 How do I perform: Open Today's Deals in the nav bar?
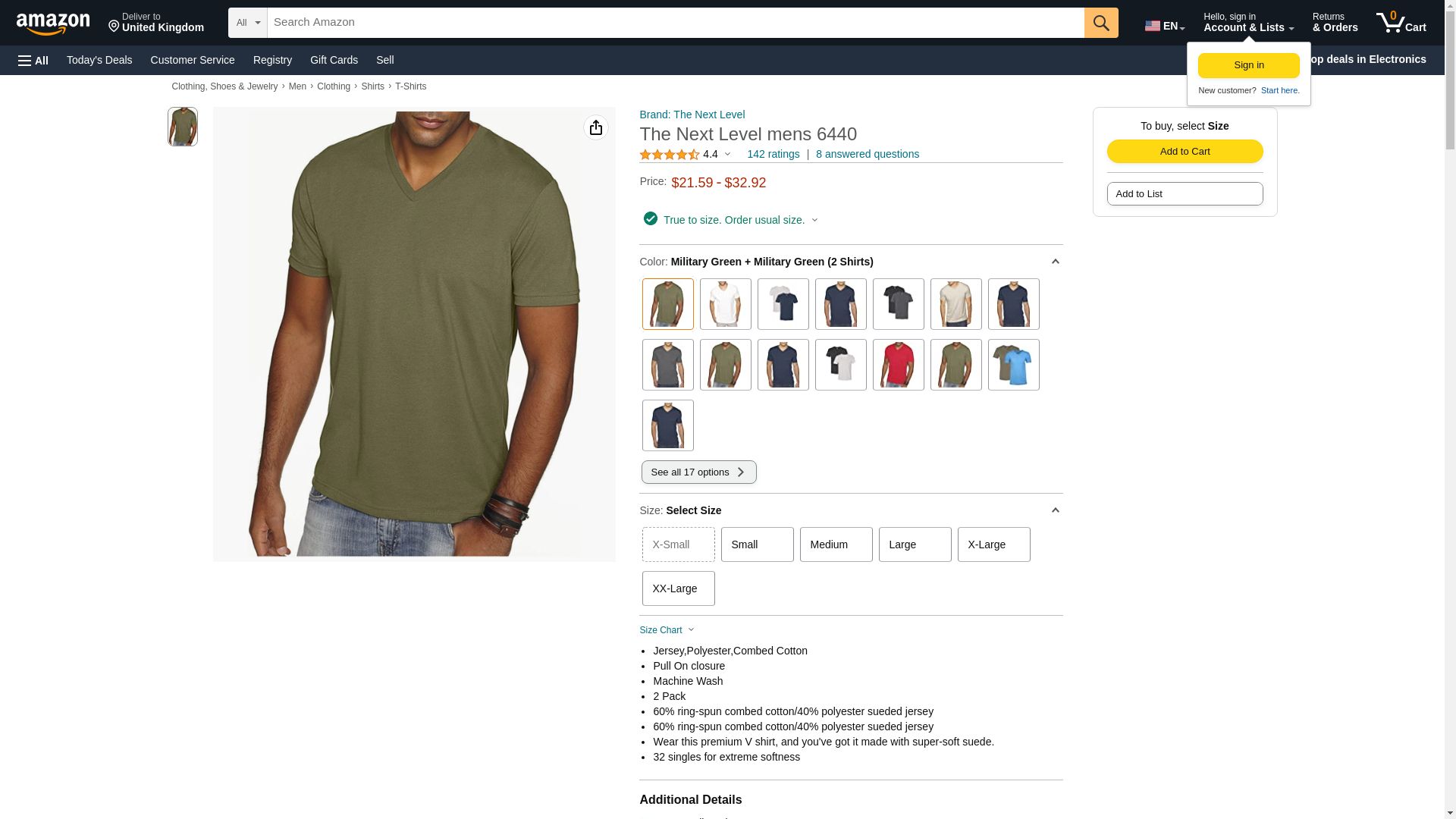click(99, 60)
